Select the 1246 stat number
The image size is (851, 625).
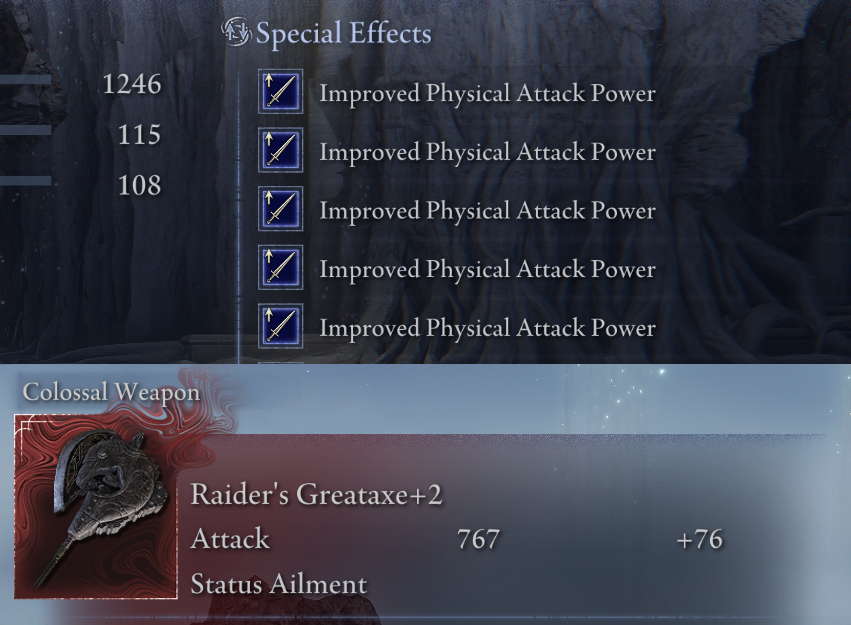click(132, 84)
